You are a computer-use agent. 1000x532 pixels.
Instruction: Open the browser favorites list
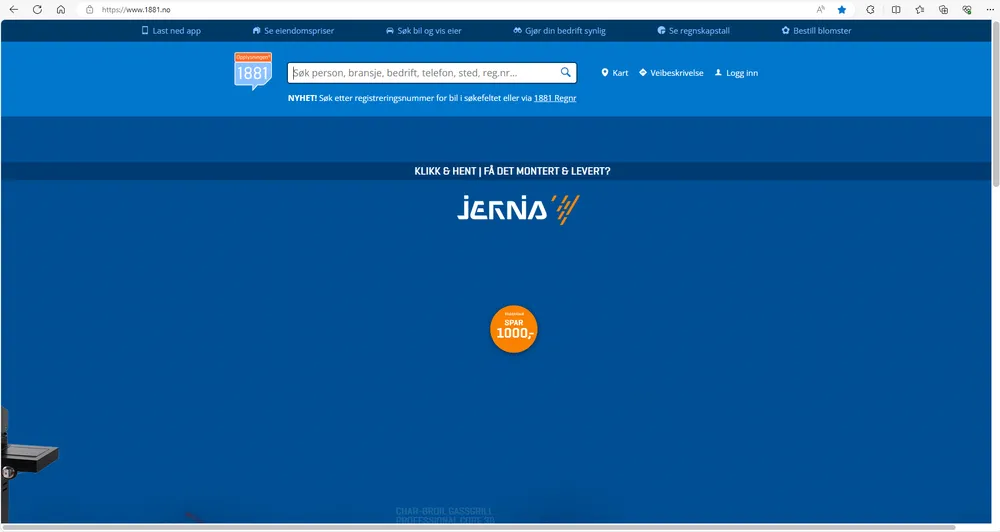(x=919, y=9)
